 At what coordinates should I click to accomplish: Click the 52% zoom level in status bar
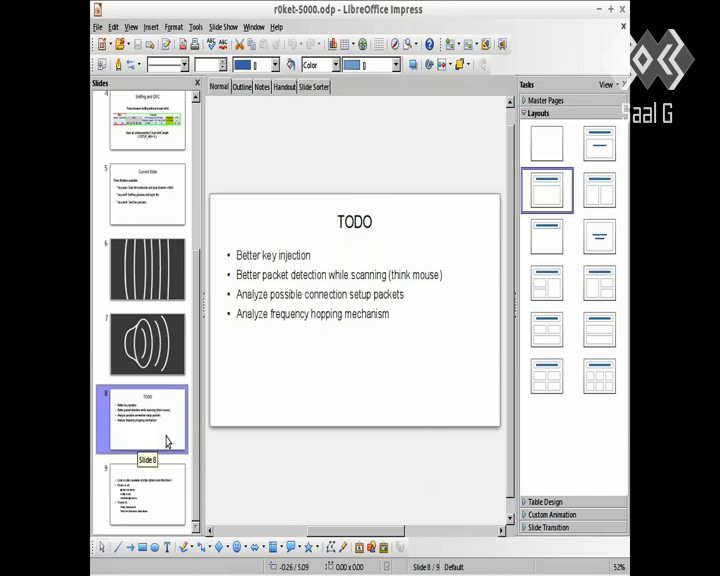click(619, 567)
